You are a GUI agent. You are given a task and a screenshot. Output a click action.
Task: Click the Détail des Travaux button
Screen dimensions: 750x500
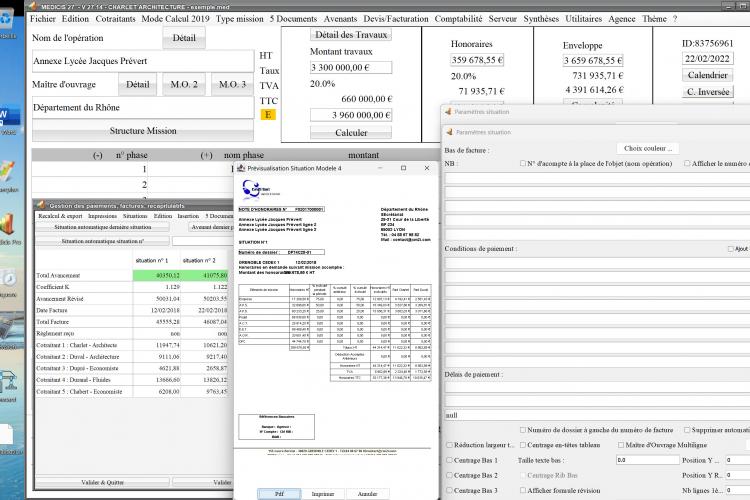351,35
